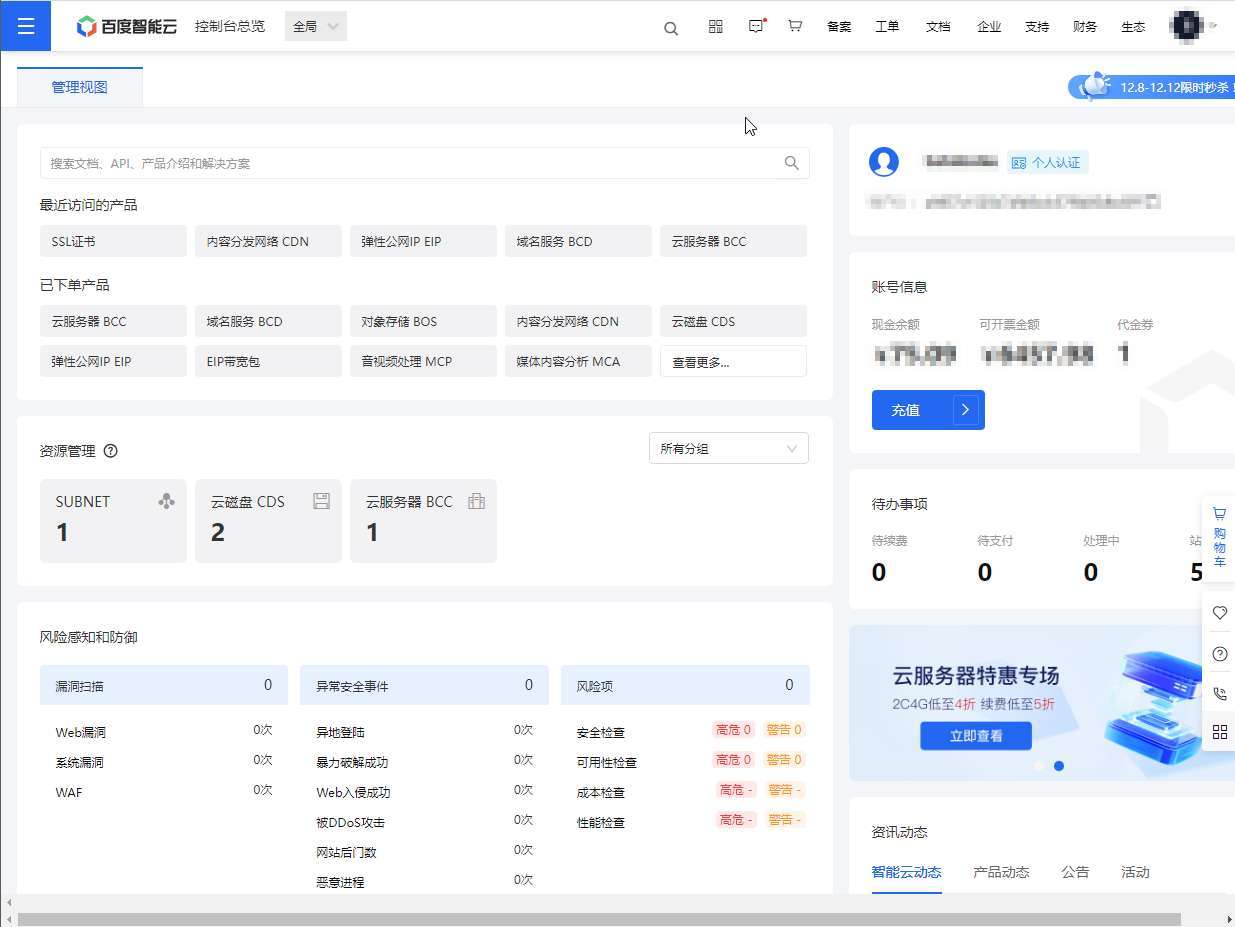Image resolution: width=1235 pixels, height=927 pixels.
Task: Click the 异常安全事件 risk header
Action: pyautogui.click(x=424, y=685)
